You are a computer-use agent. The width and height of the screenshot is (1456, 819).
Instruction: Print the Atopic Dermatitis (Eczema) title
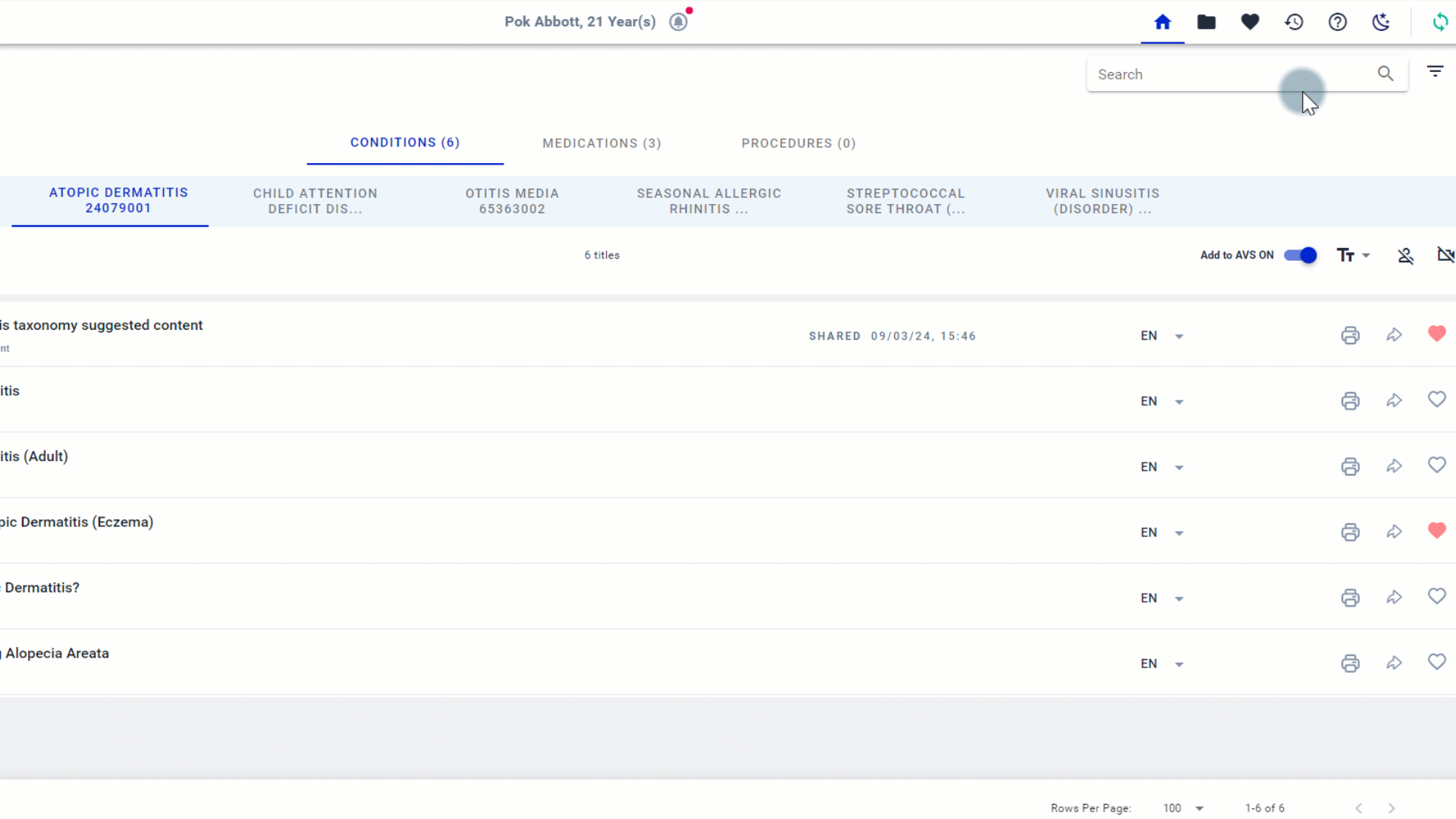coord(1350,532)
